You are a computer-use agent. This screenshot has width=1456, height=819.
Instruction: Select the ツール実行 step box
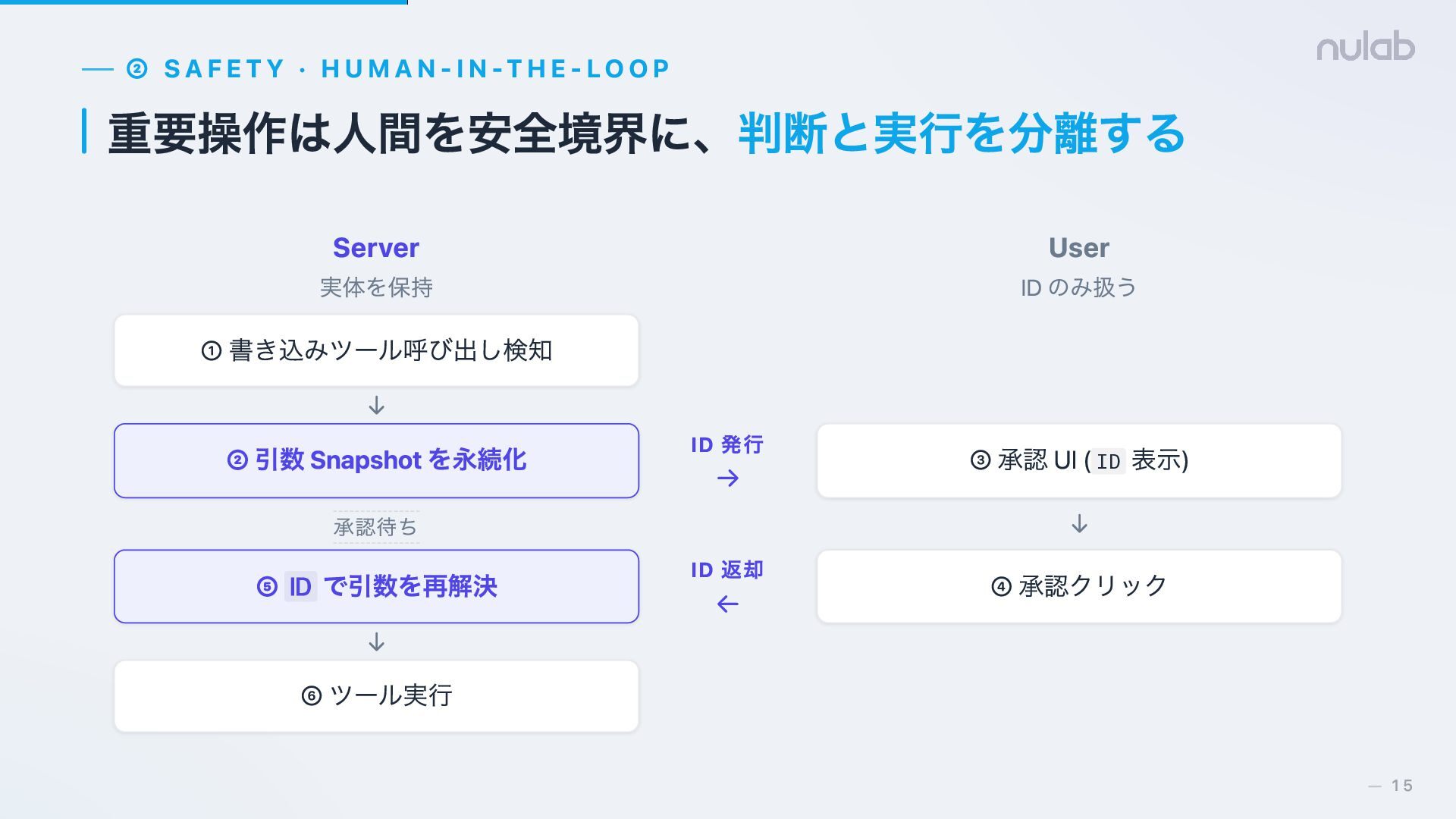tap(376, 695)
